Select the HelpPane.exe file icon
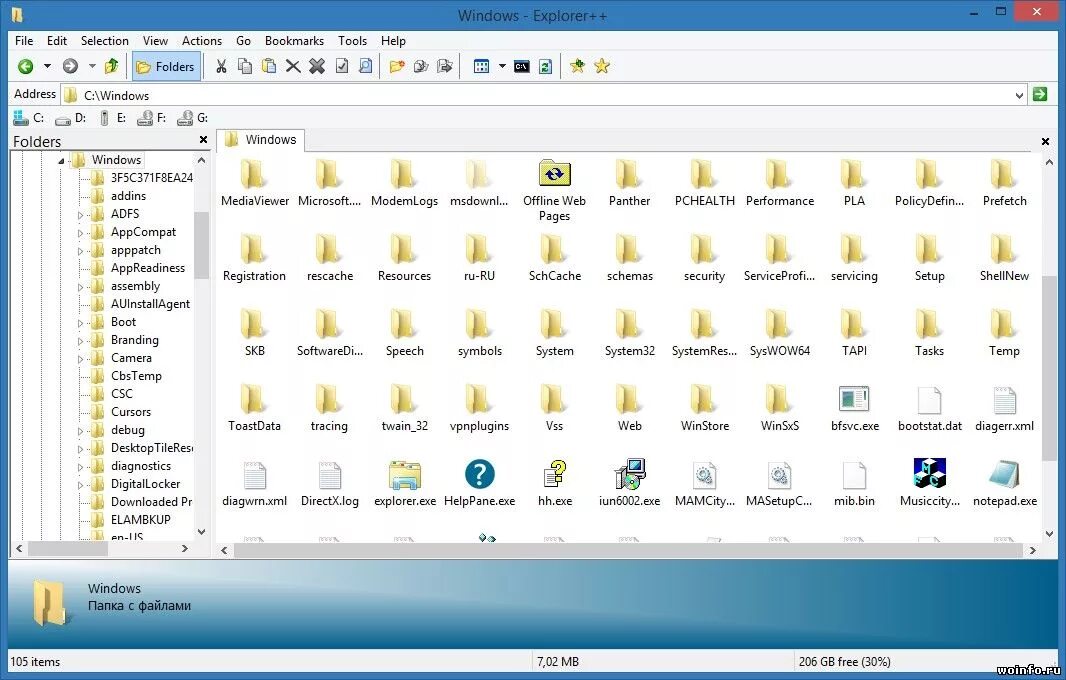The height and width of the screenshot is (680, 1066). point(479,474)
